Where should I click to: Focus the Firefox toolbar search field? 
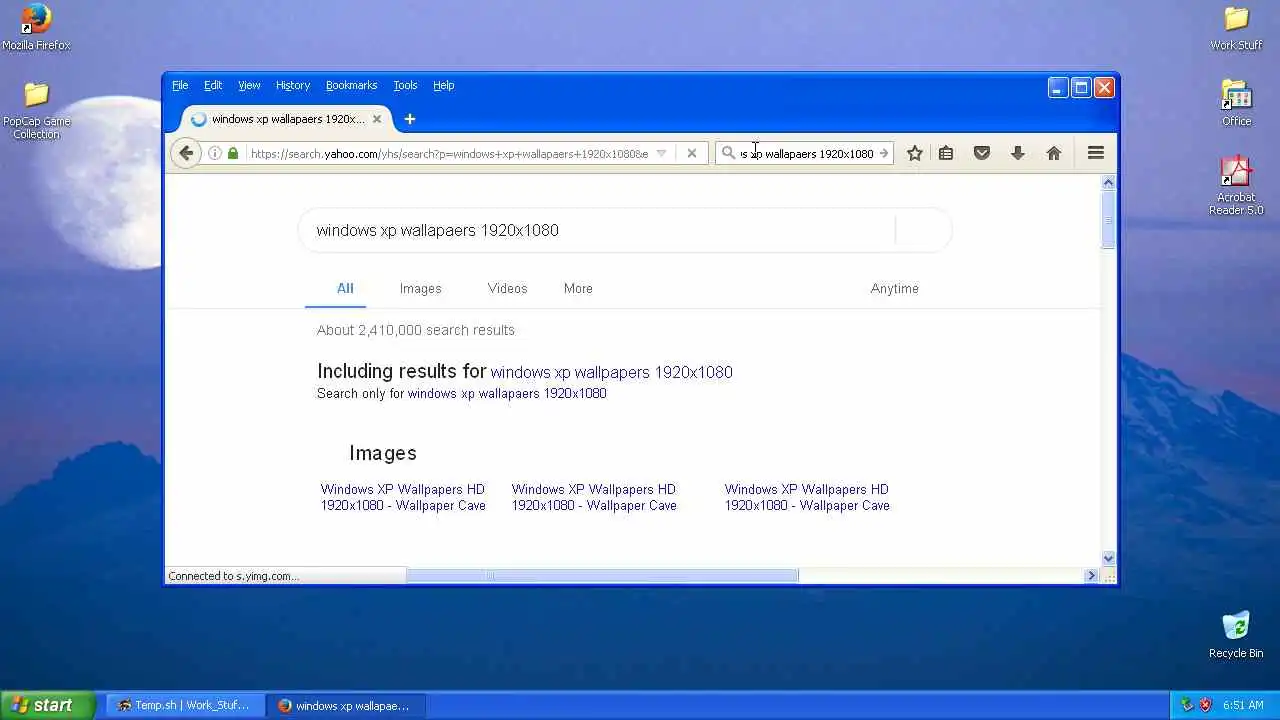click(806, 153)
